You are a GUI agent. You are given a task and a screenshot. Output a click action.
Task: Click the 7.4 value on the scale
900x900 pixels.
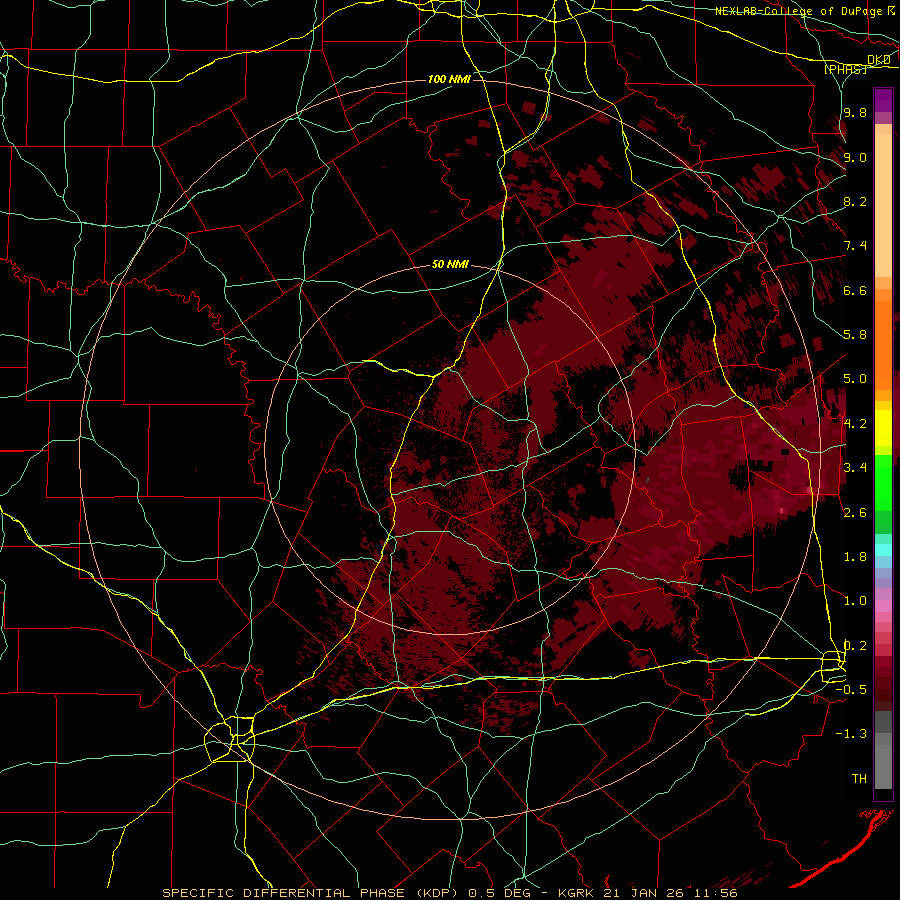tap(855, 246)
